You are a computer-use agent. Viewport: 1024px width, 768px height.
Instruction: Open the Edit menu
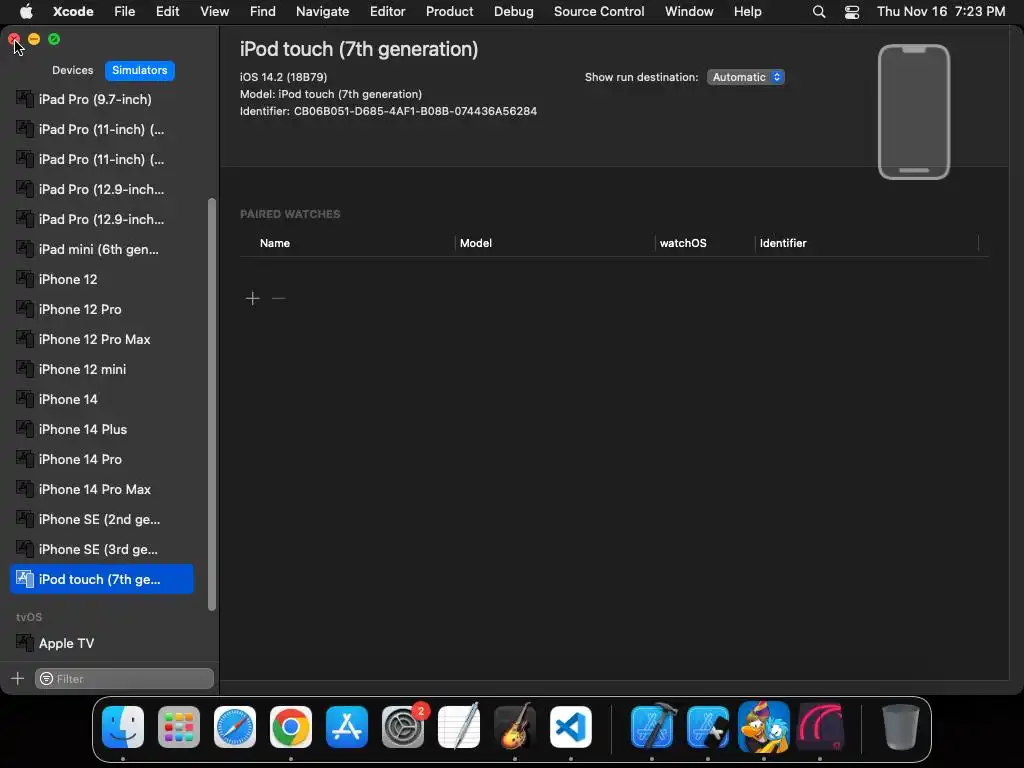click(x=167, y=12)
